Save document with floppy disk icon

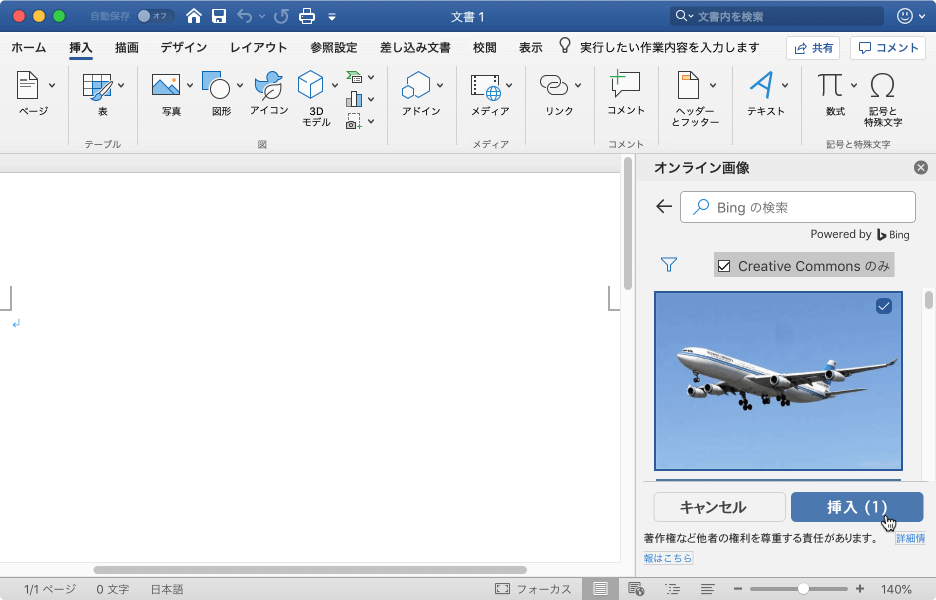(x=219, y=16)
